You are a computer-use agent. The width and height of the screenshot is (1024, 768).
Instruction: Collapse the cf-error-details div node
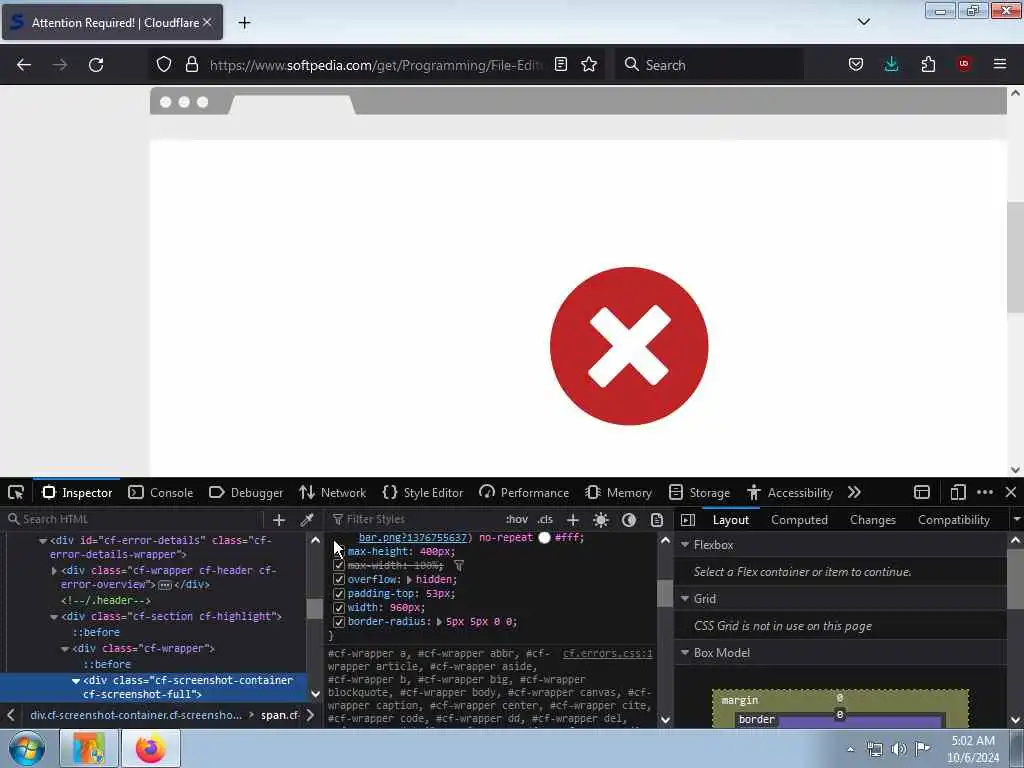pyautogui.click(x=43, y=541)
